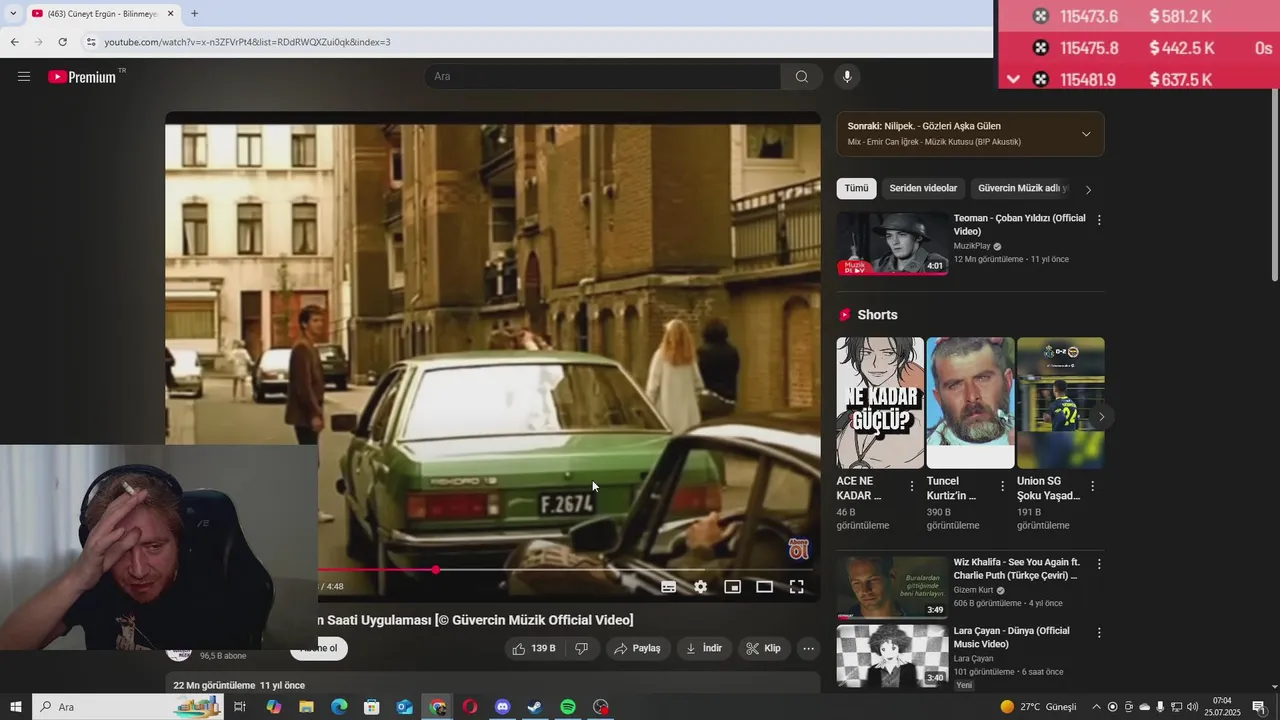Screen dimensions: 1280x720
Task: Open Microsoft Store from the taskbar
Action: coord(372,707)
